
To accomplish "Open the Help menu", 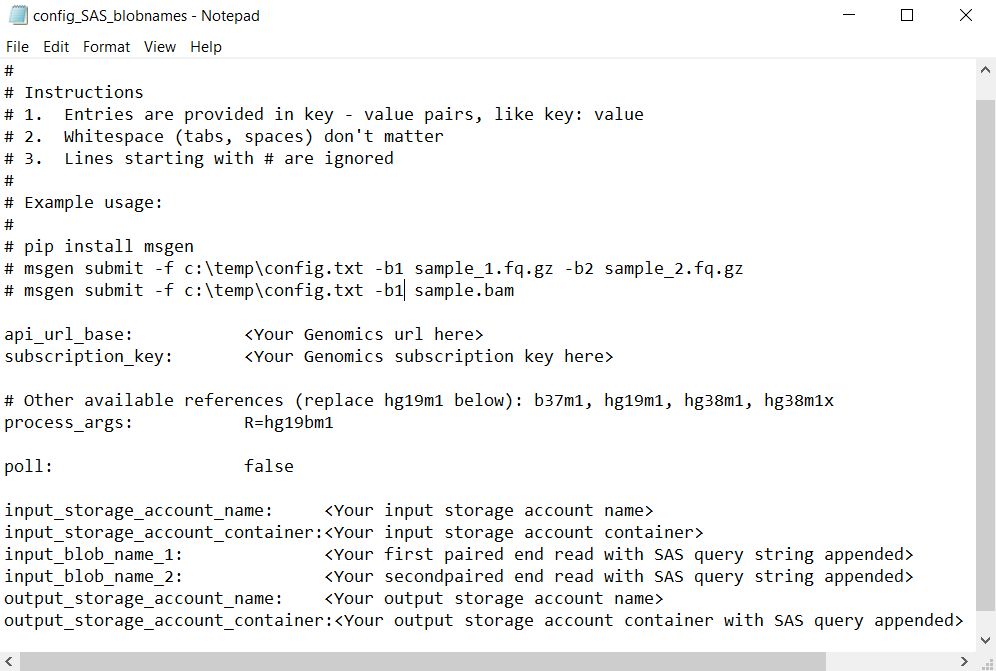I will pos(205,46).
